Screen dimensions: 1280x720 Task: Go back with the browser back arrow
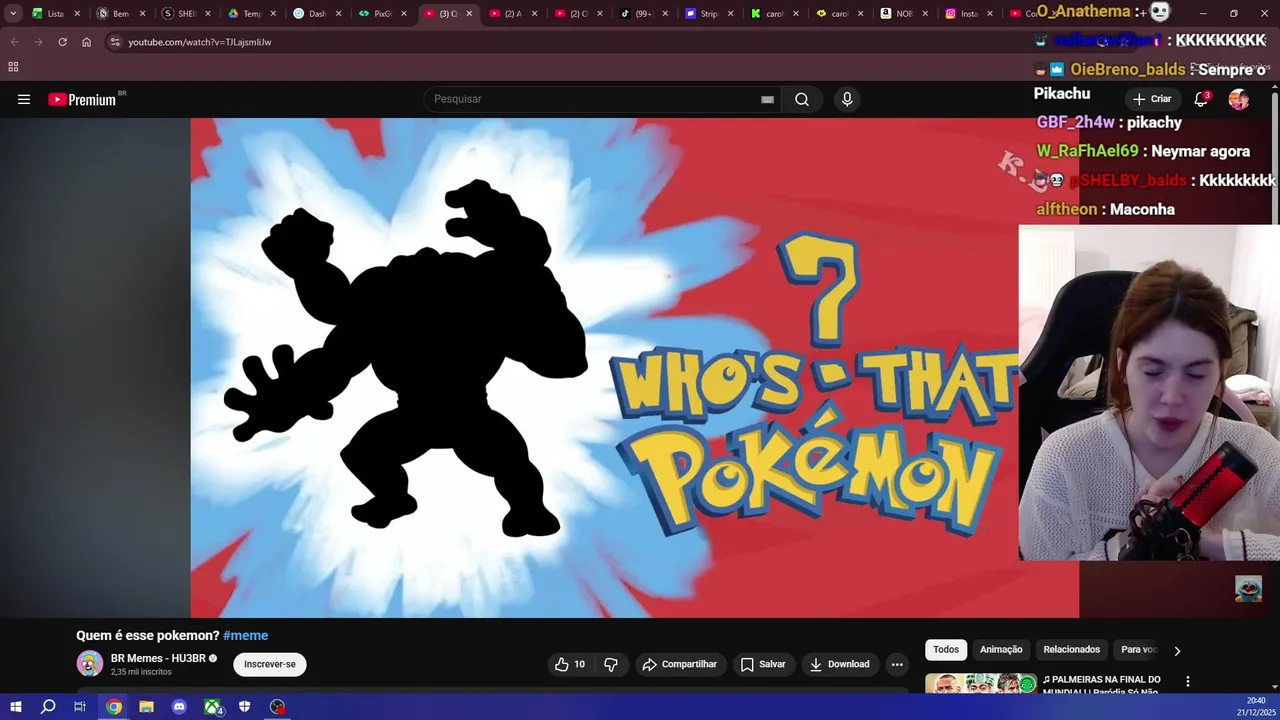point(14,42)
